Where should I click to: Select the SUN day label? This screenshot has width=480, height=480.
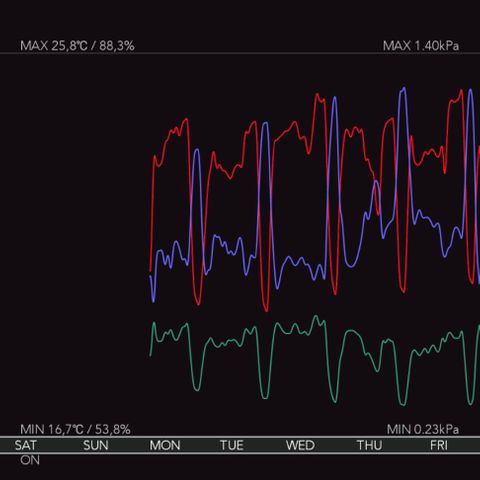click(96, 445)
